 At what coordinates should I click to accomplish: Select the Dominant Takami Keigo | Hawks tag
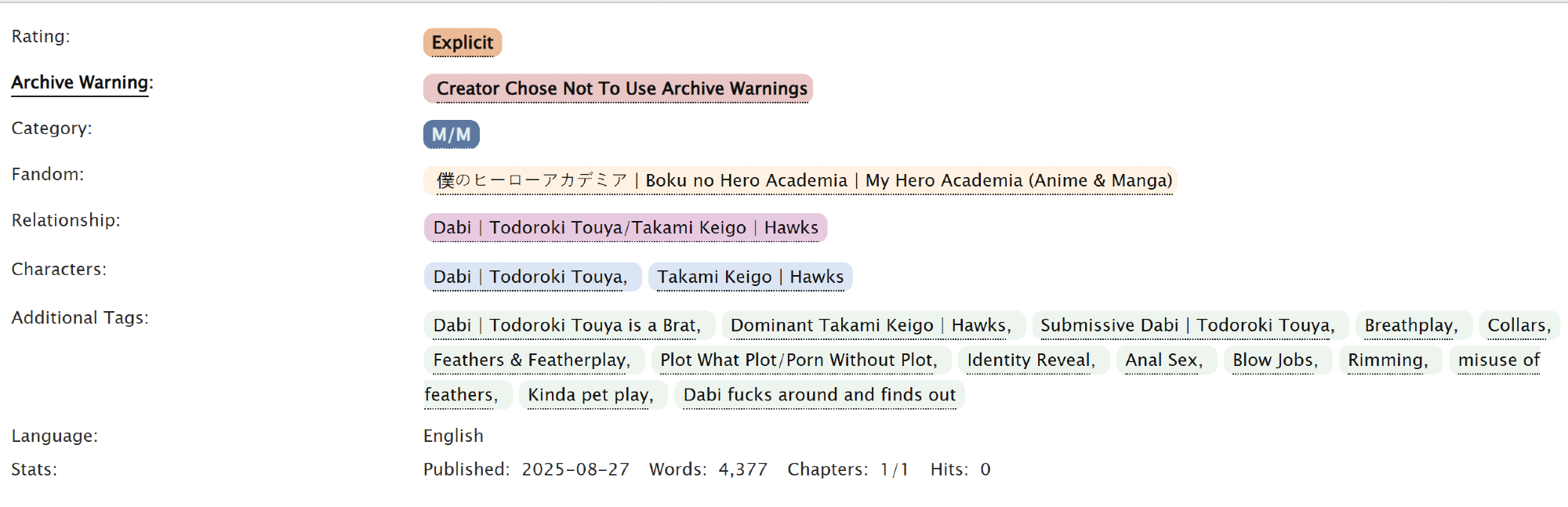point(869,326)
